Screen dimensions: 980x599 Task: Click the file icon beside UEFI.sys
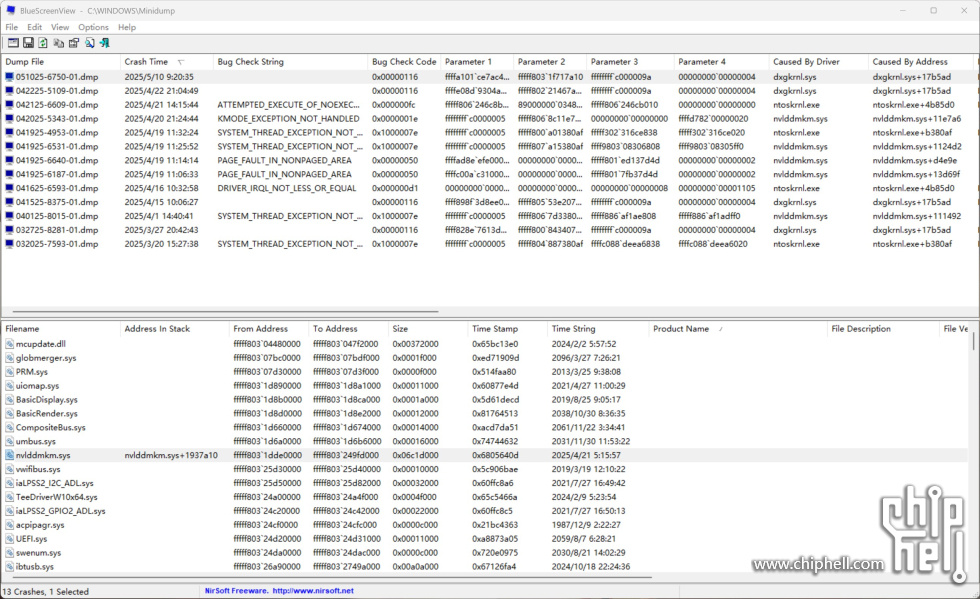point(9,539)
